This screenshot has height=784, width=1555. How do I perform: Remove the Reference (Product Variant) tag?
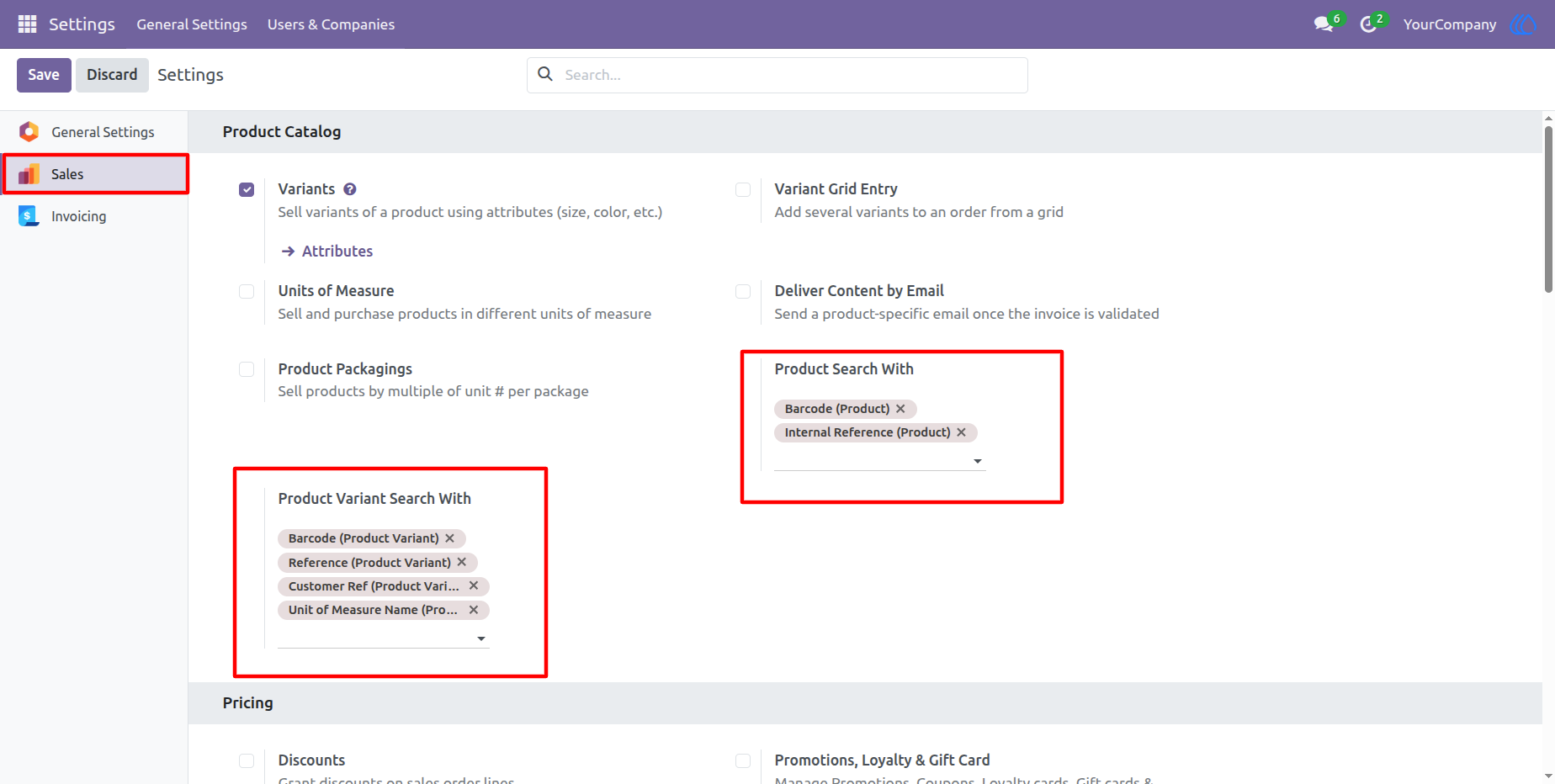pyautogui.click(x=461, y=562)
